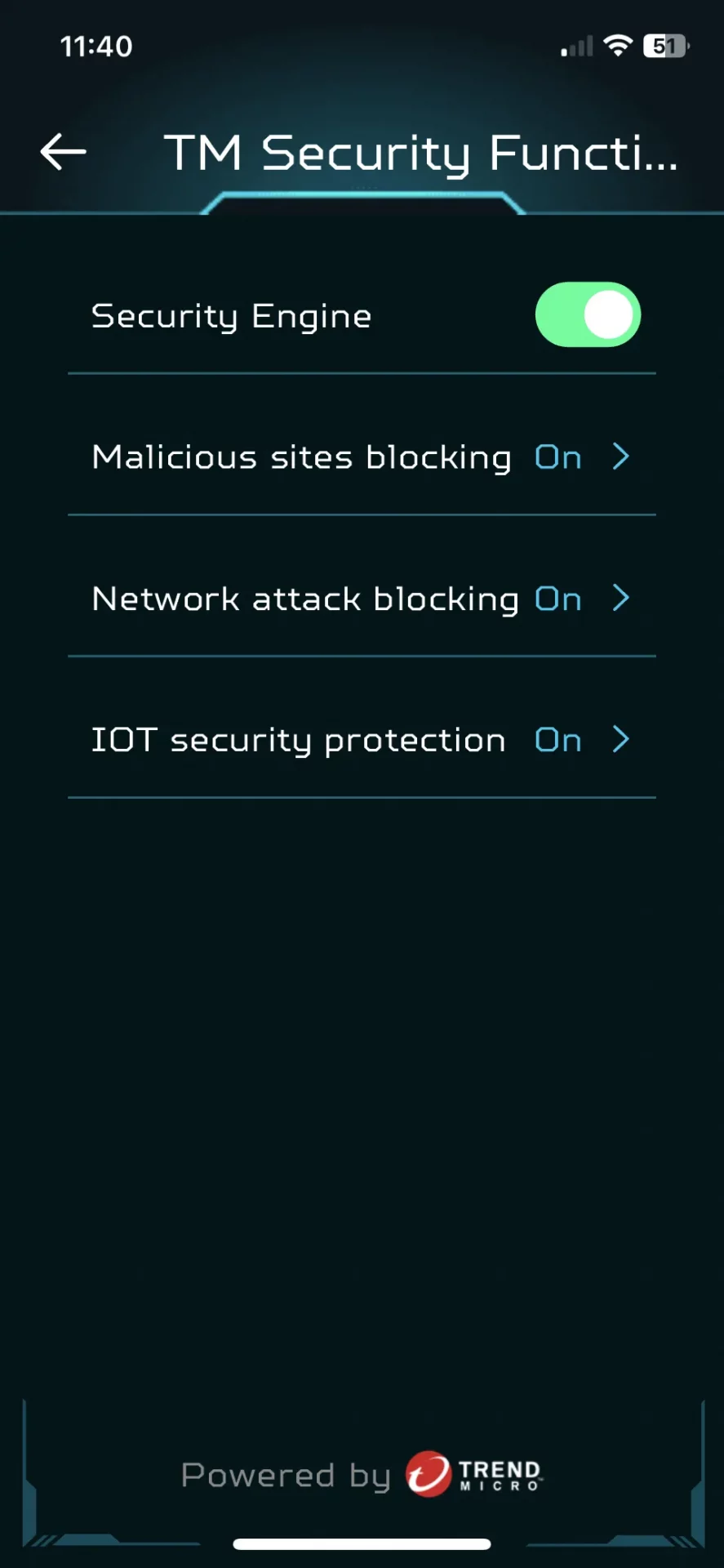Tap the On status for IOT security
The height and width of the screenshot is (1568, 724).
(x=558, y=741)
